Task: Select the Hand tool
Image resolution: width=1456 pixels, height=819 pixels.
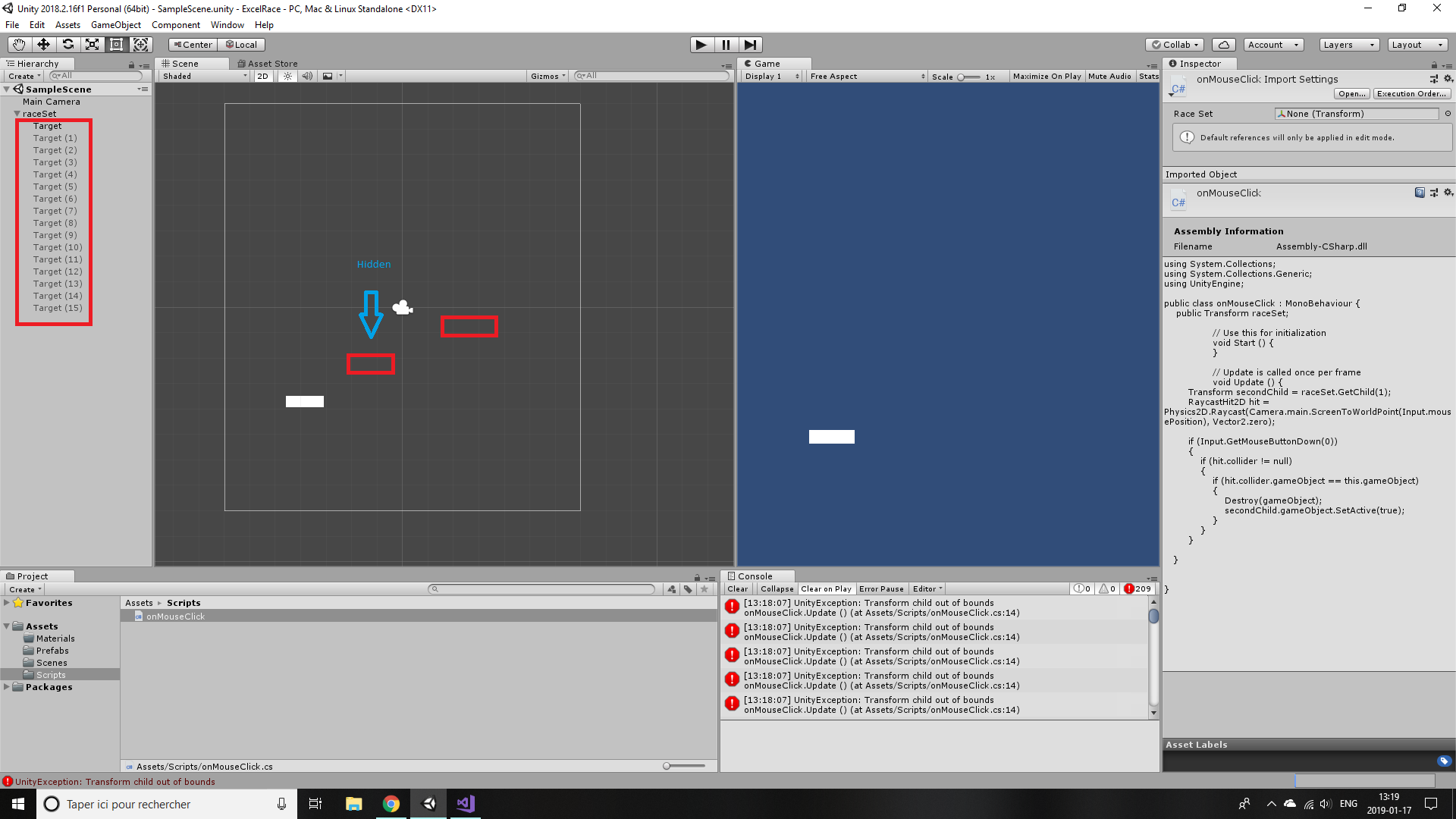Action: point(19,45)
